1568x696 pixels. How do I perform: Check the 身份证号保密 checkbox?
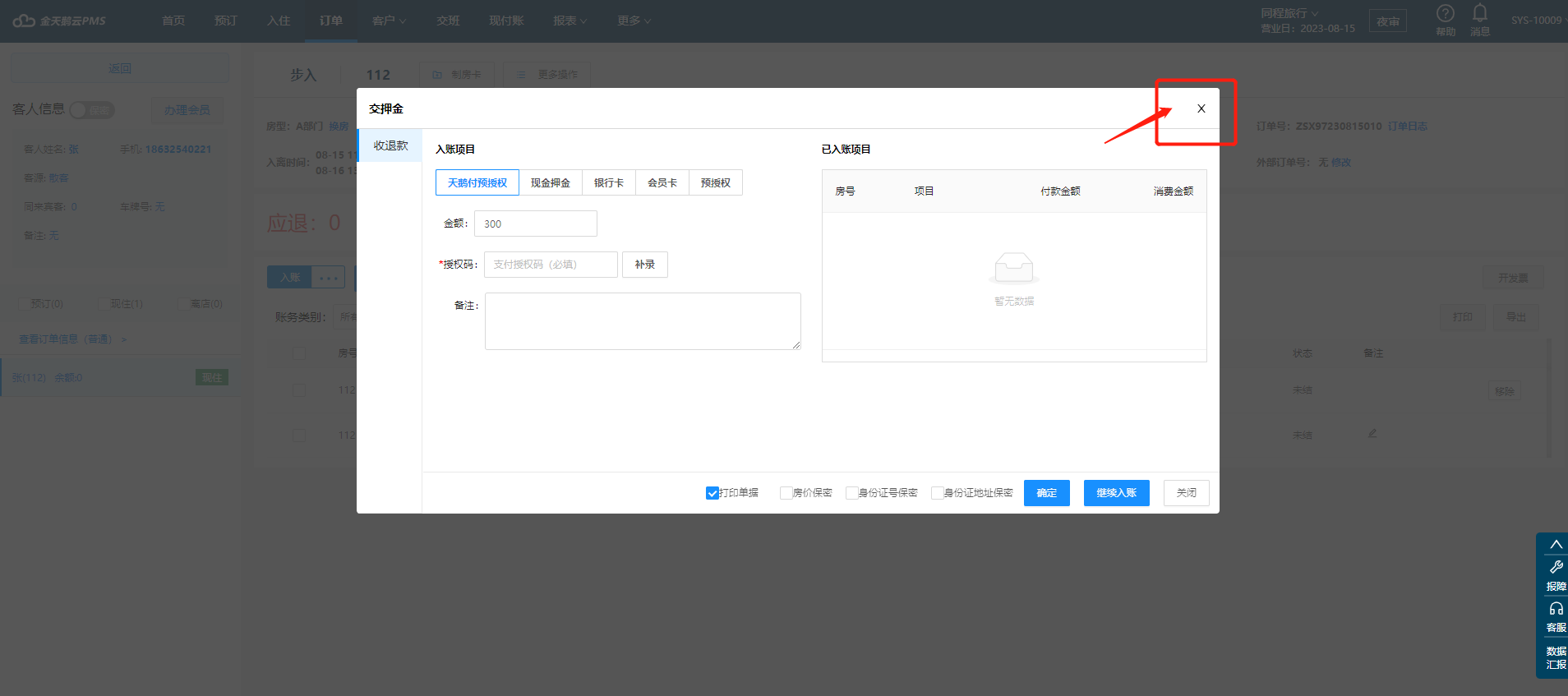click(852, 493)
